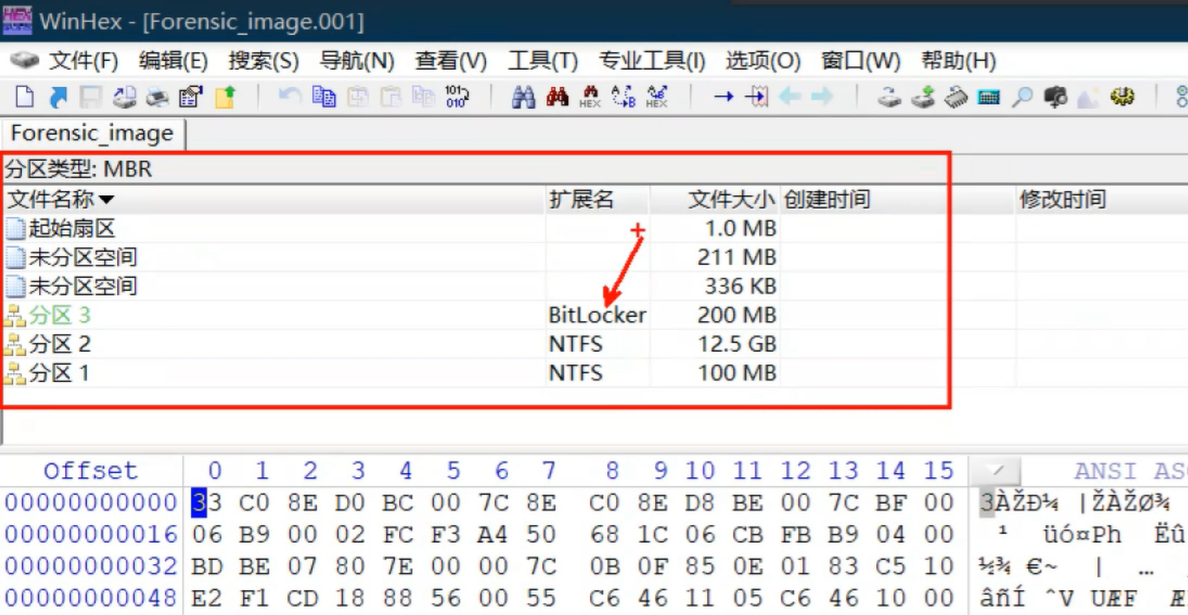Click the Go to offset arrow icon
The image size is (1188, 615).
click(x=724, y=97)
